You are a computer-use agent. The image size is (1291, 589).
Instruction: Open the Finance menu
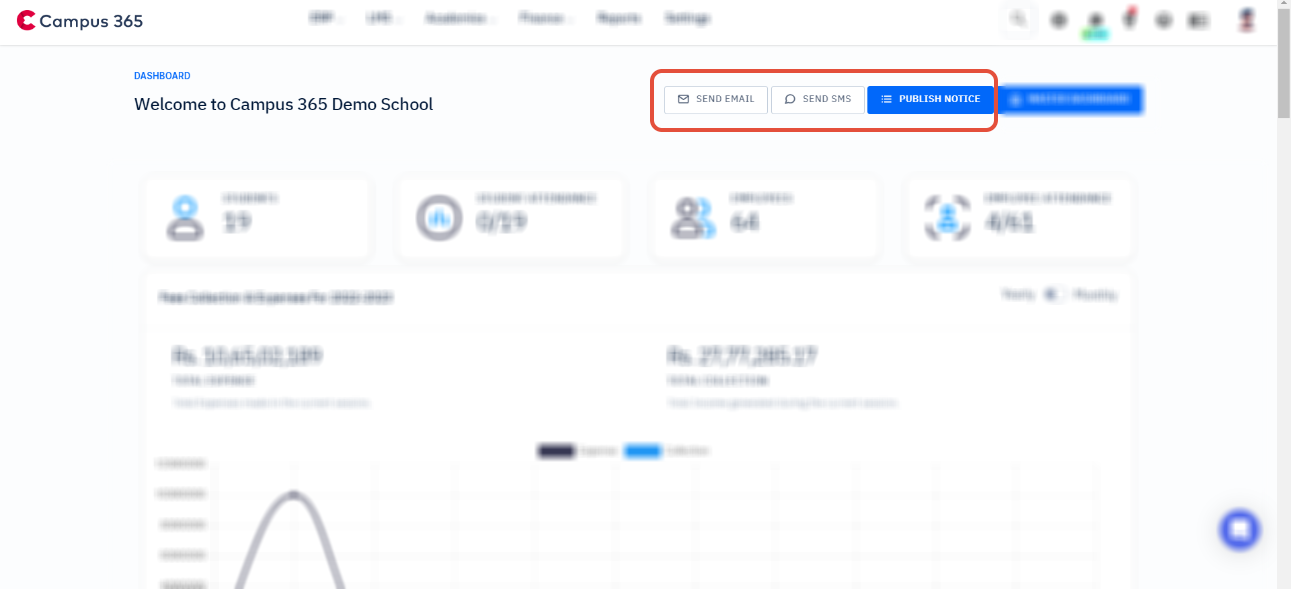tap(546, 19)
